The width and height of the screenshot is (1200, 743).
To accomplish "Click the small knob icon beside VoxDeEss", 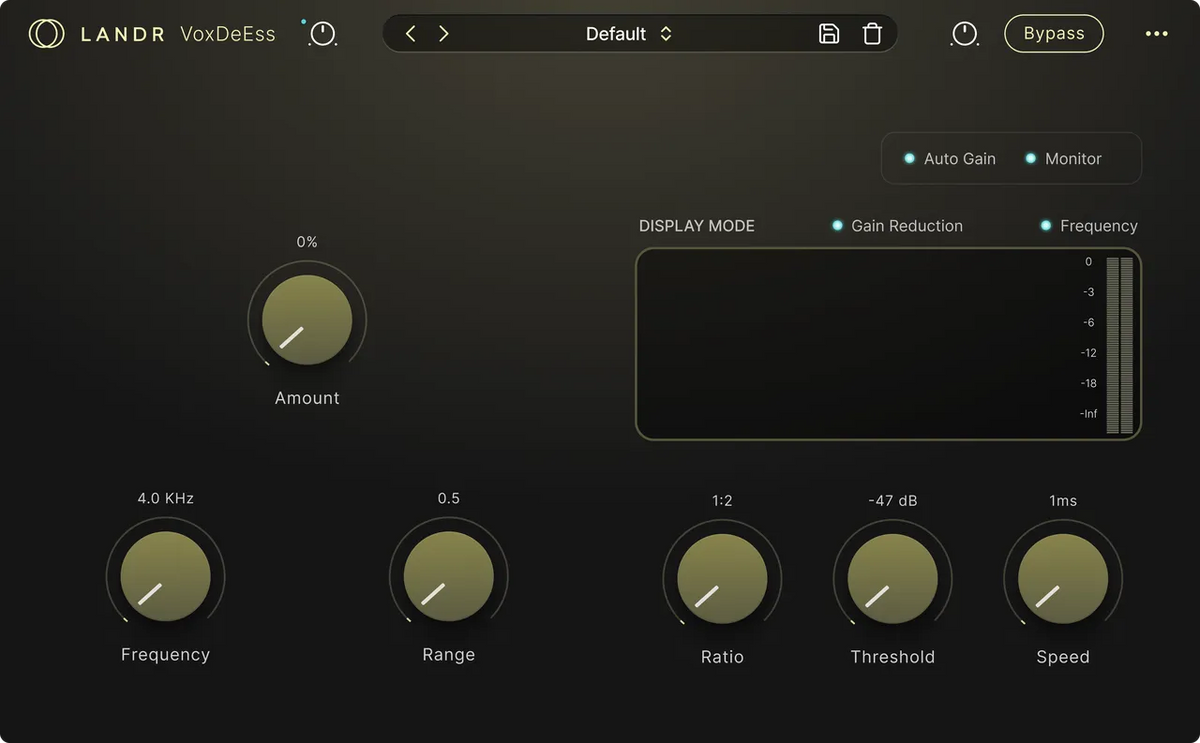I will (323, 34).
